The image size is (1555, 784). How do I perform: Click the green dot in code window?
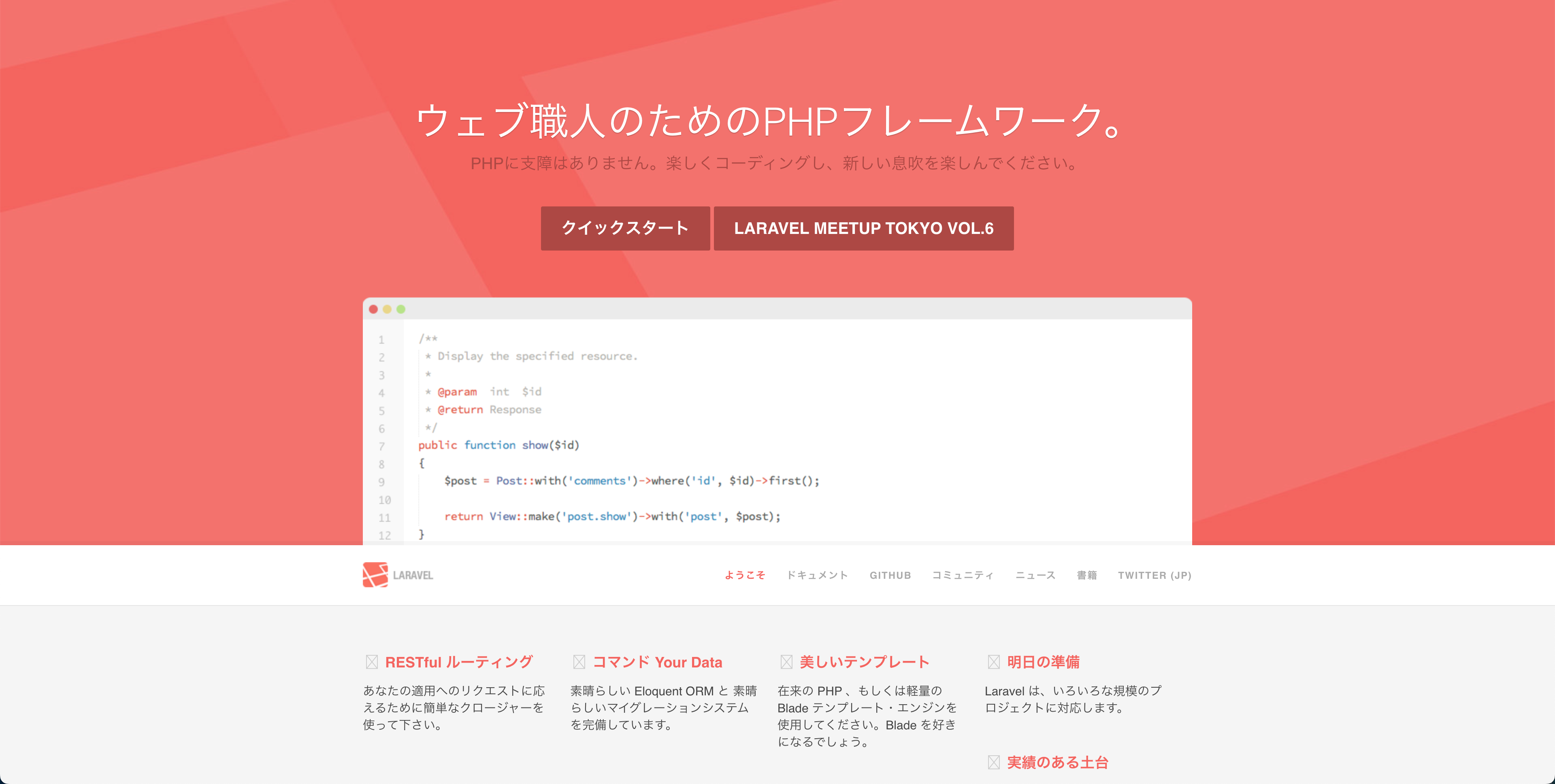click(x=401, y=309)
